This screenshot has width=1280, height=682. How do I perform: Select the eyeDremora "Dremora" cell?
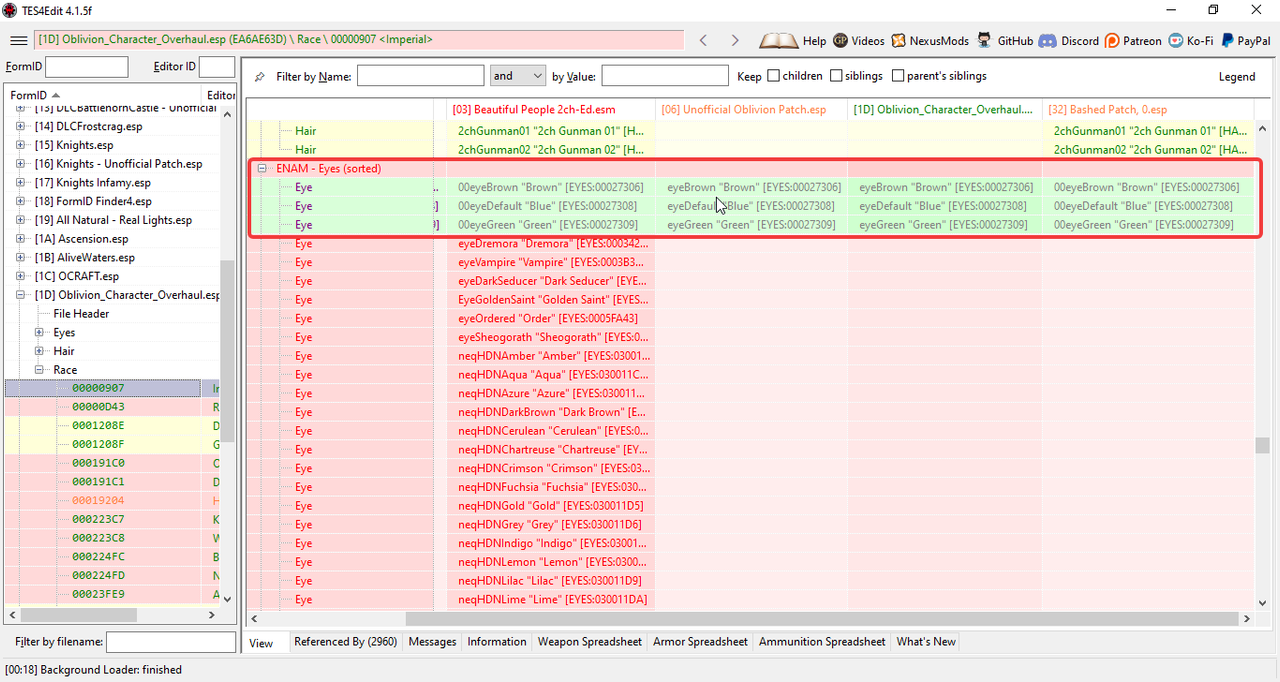(550, 243)
